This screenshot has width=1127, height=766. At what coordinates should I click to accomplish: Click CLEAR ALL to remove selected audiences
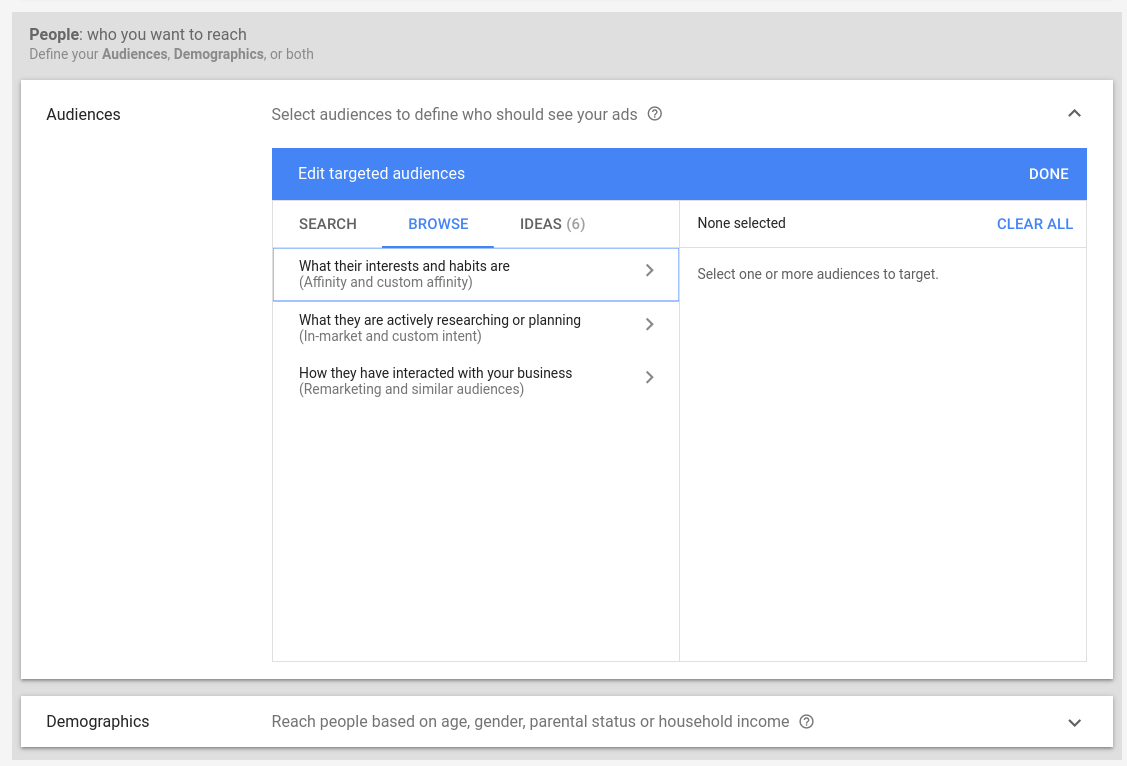[1034, 224]
